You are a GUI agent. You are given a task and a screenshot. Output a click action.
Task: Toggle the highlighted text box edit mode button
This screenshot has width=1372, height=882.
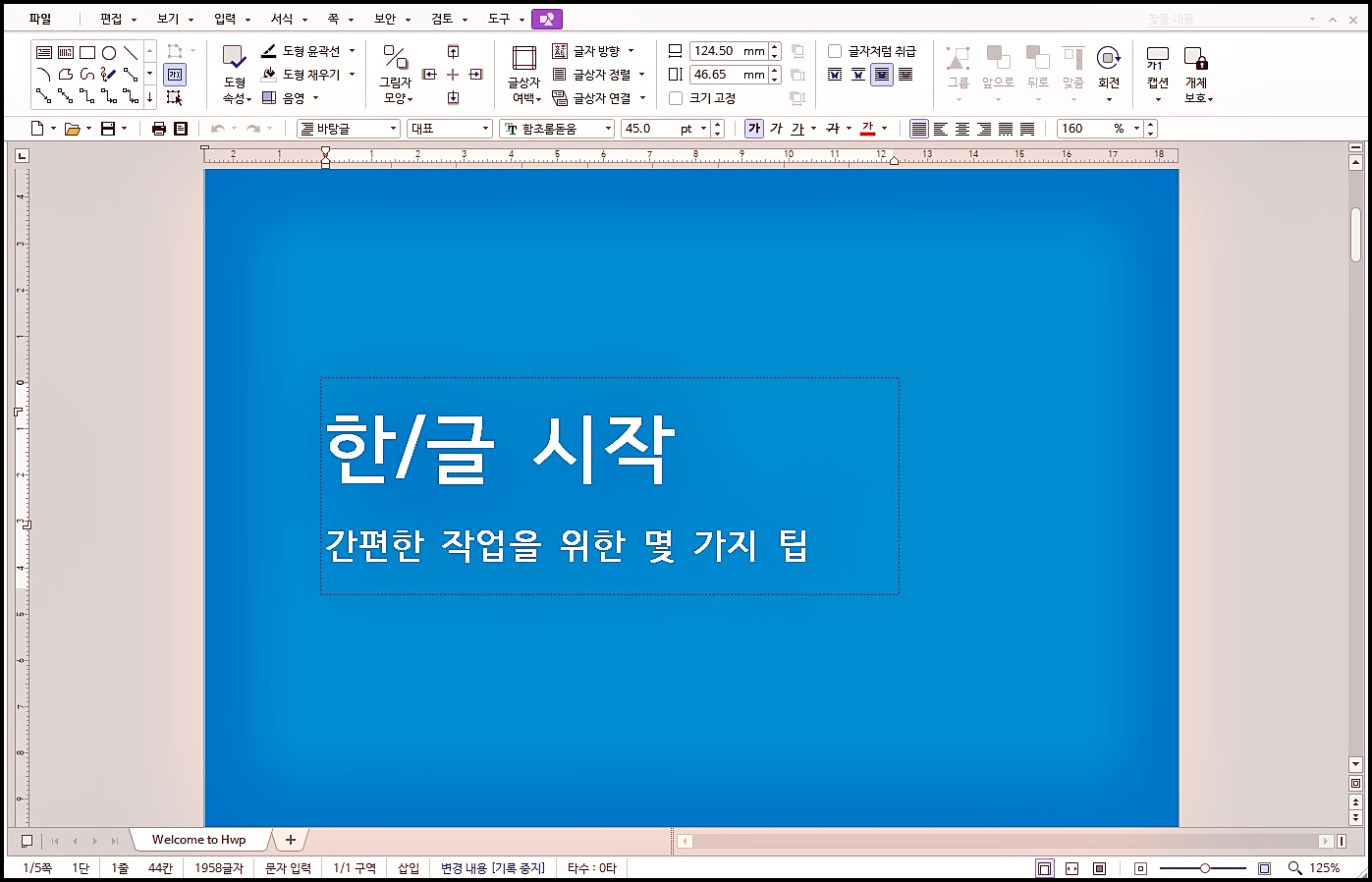(x=175, y=75)
